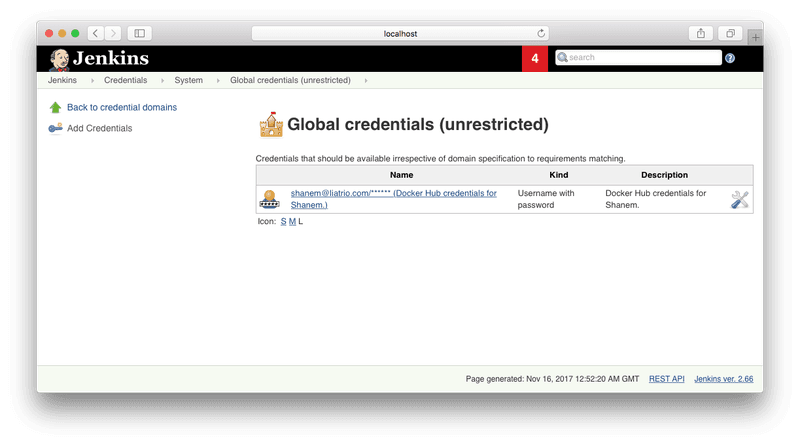The image size is (800, 445).
Task: Expand the arrow after the Jenkins breadcrumb
Action: (92, 81)
